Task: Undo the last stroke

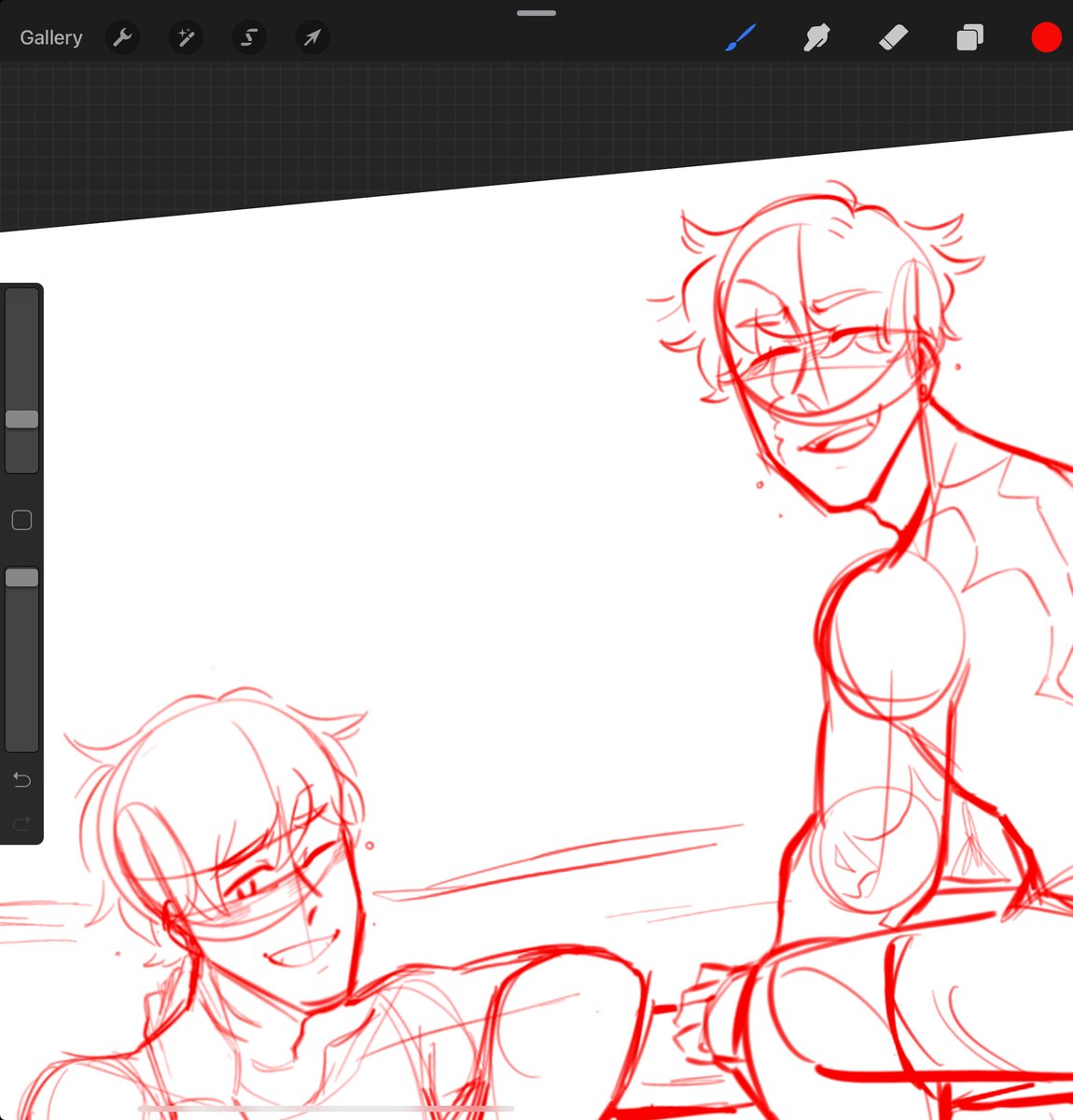Action: point(21,779)
